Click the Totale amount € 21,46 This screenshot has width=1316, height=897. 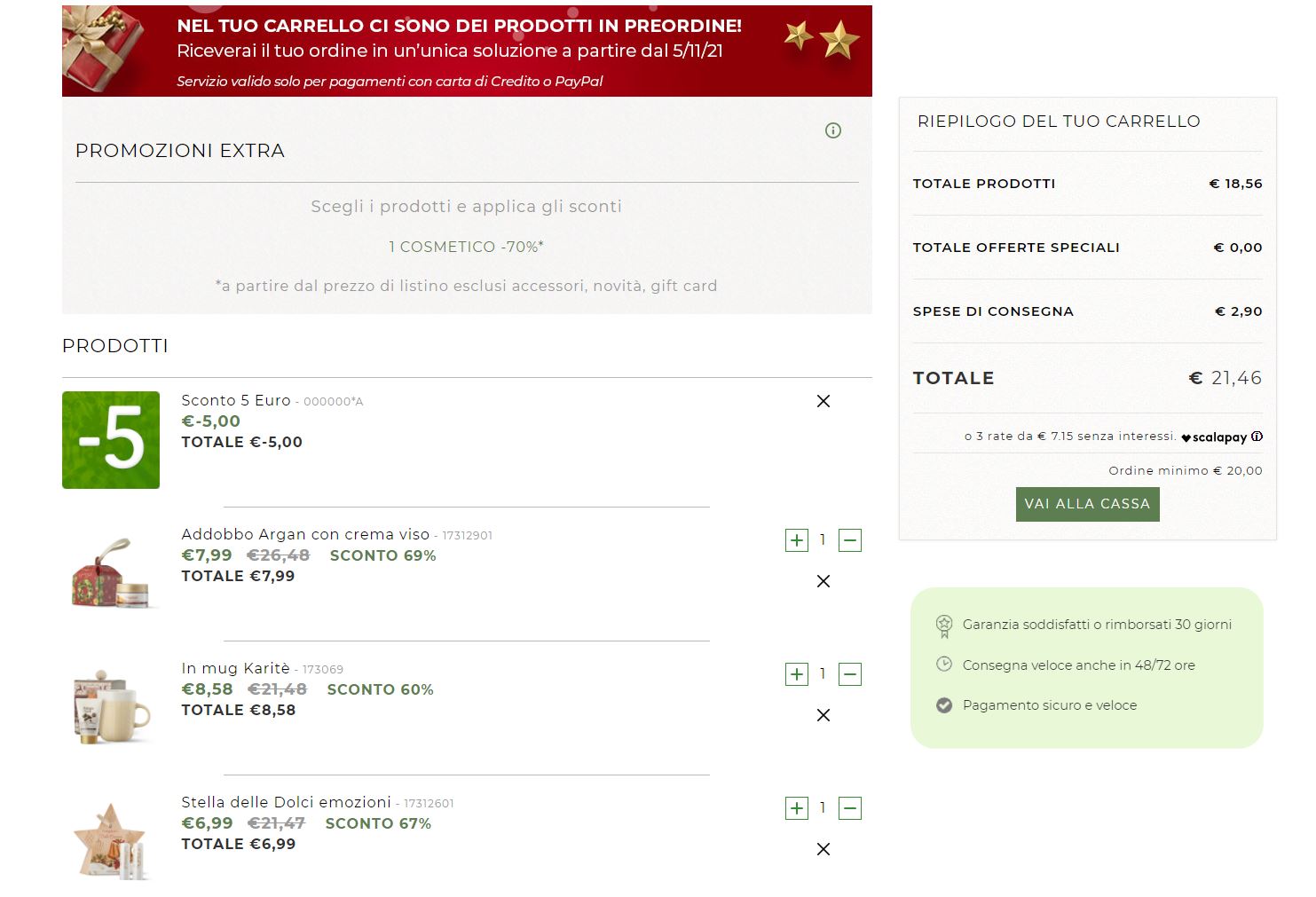[1225, 378]
